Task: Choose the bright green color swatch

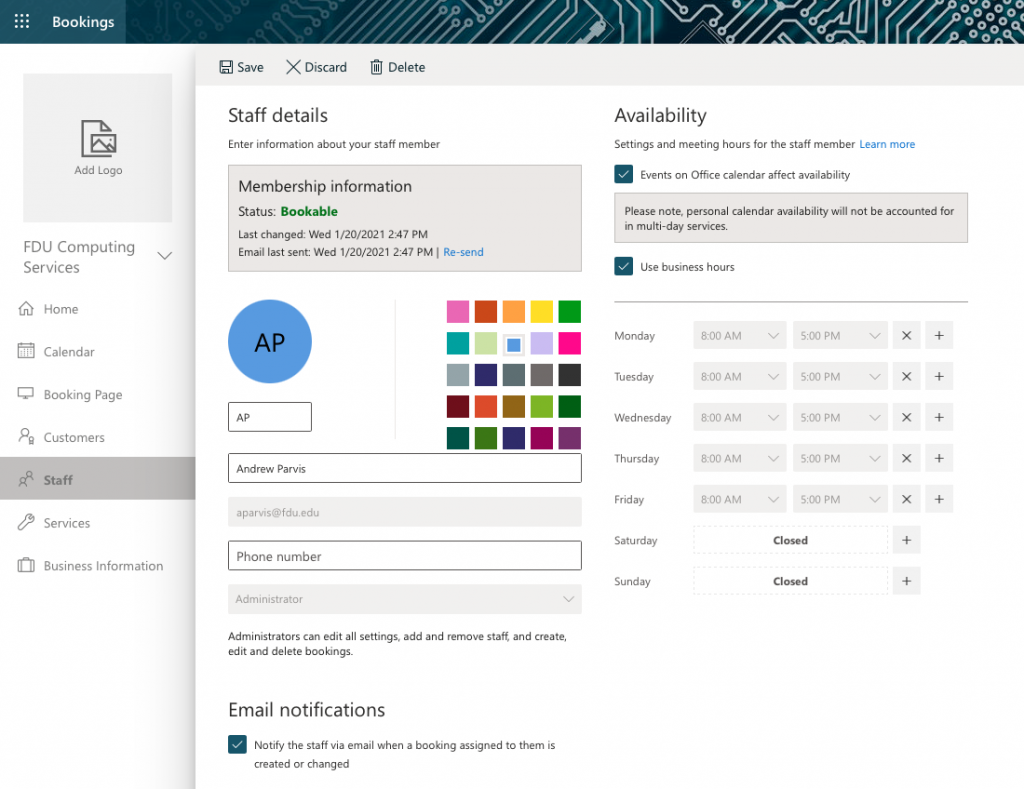Action: pyautogui.click(x=569, y=312)
